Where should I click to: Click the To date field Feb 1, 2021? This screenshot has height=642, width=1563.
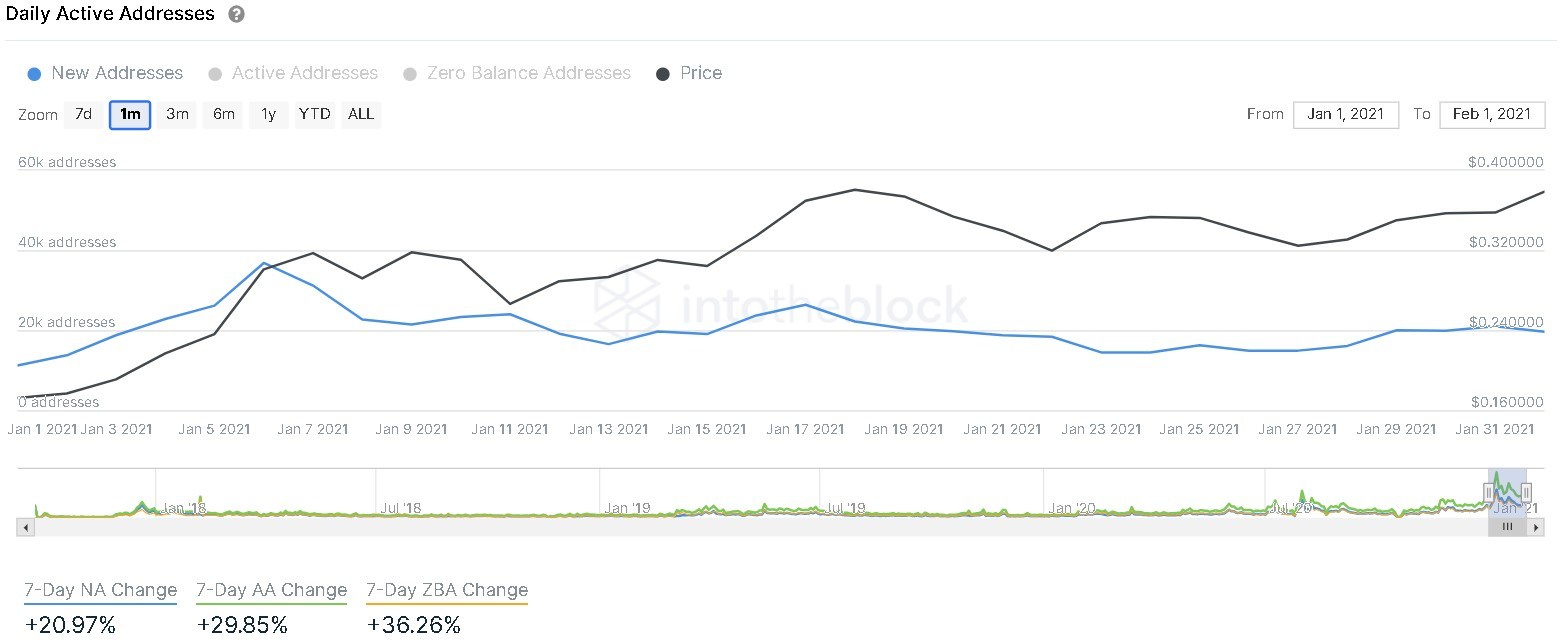pyautogui.click(x=1492, y=114)
